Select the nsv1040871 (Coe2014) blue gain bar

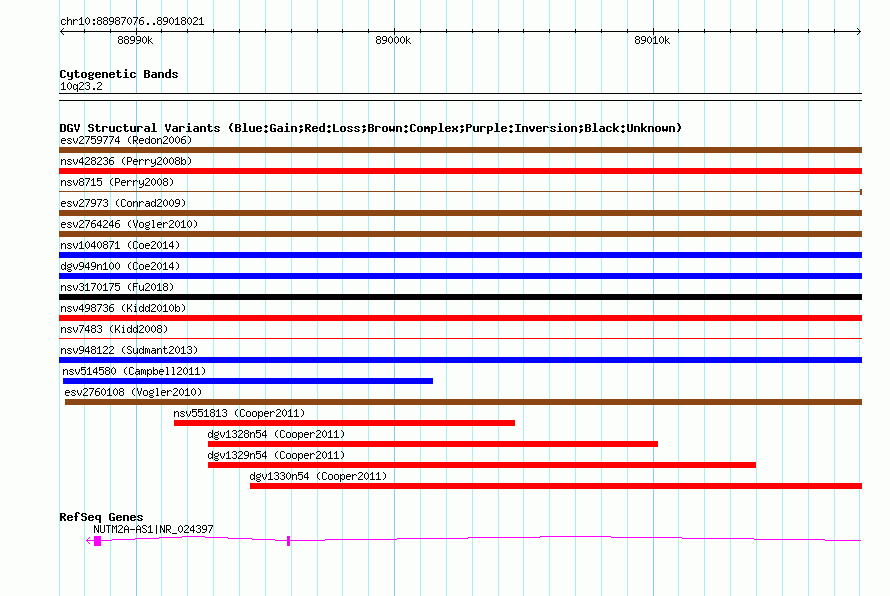coord(460,255)
